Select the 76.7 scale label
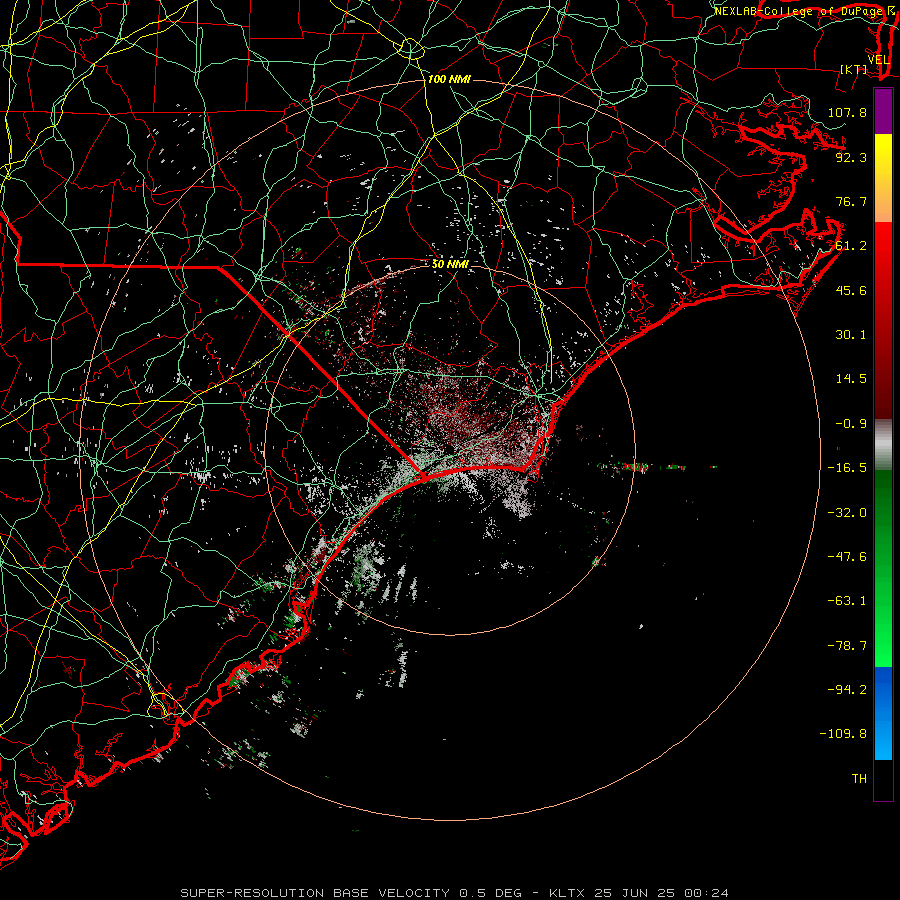Image resolution: width=900 pixels, height=900 pixels. 851,201
